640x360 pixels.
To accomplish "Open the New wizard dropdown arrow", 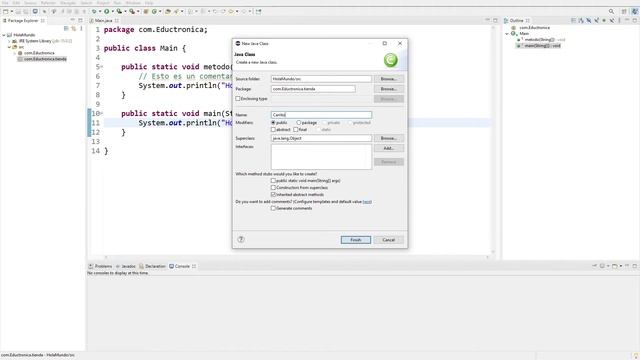I will coord(11,11).
